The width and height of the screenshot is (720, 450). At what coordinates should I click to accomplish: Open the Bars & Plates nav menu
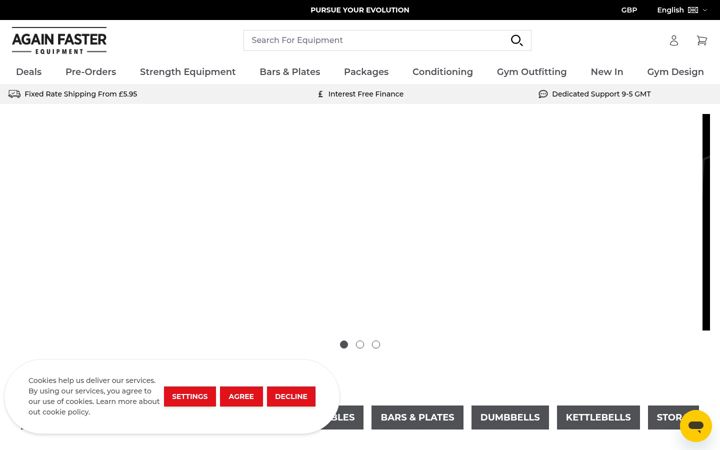(x=290, y=72)
